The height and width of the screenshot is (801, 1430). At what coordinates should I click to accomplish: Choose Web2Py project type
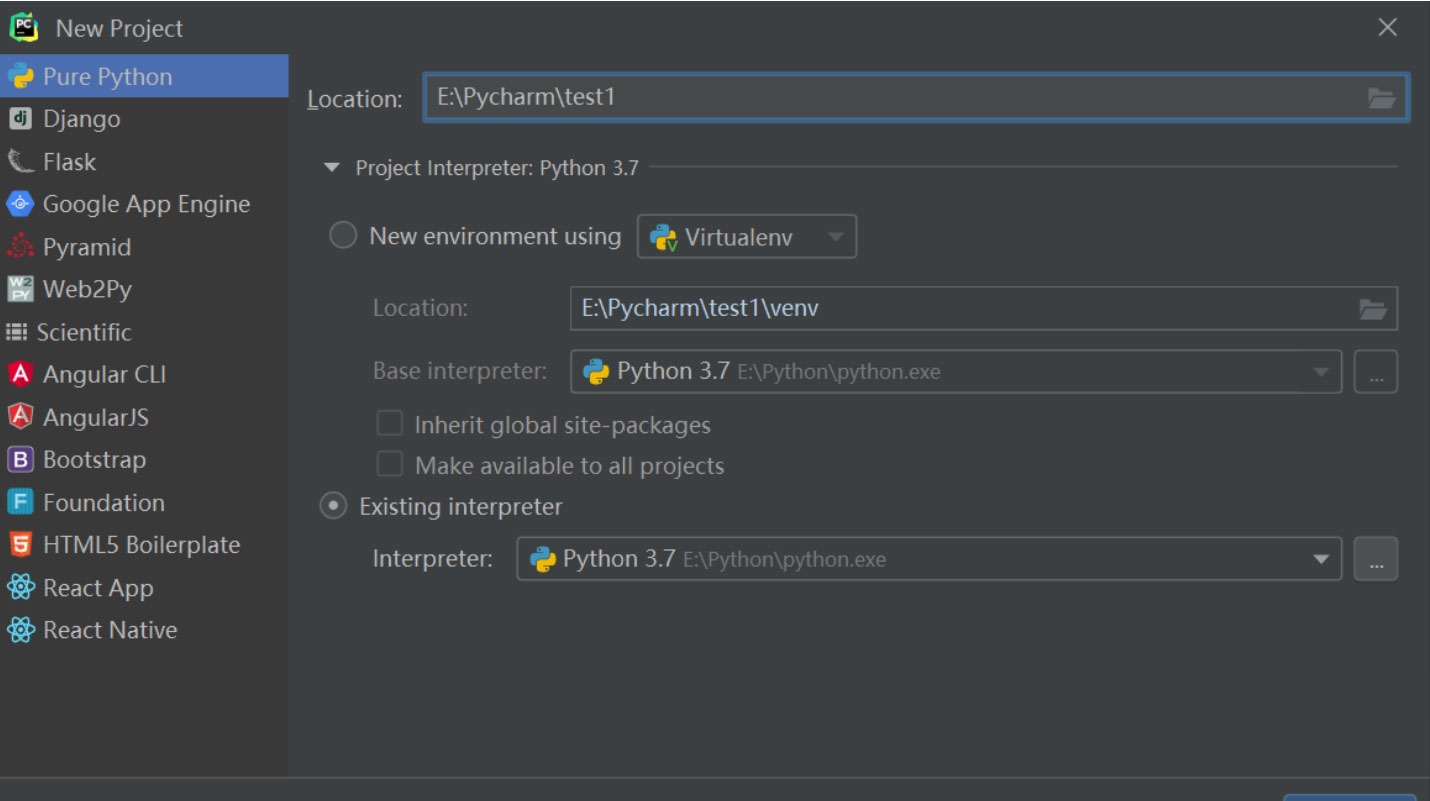(144, 289)
